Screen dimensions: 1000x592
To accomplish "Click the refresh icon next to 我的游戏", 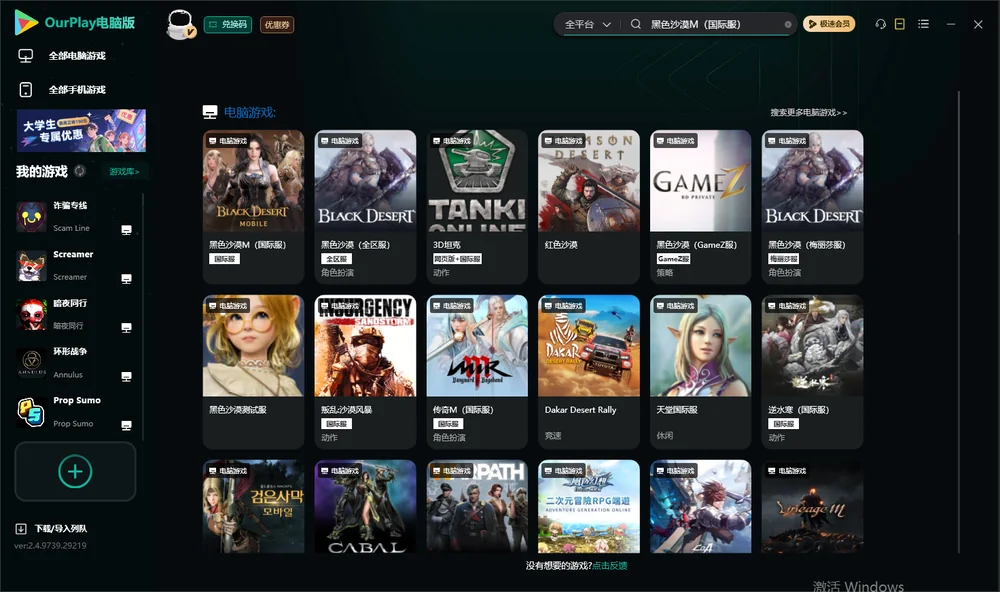I will coord(80,171).
